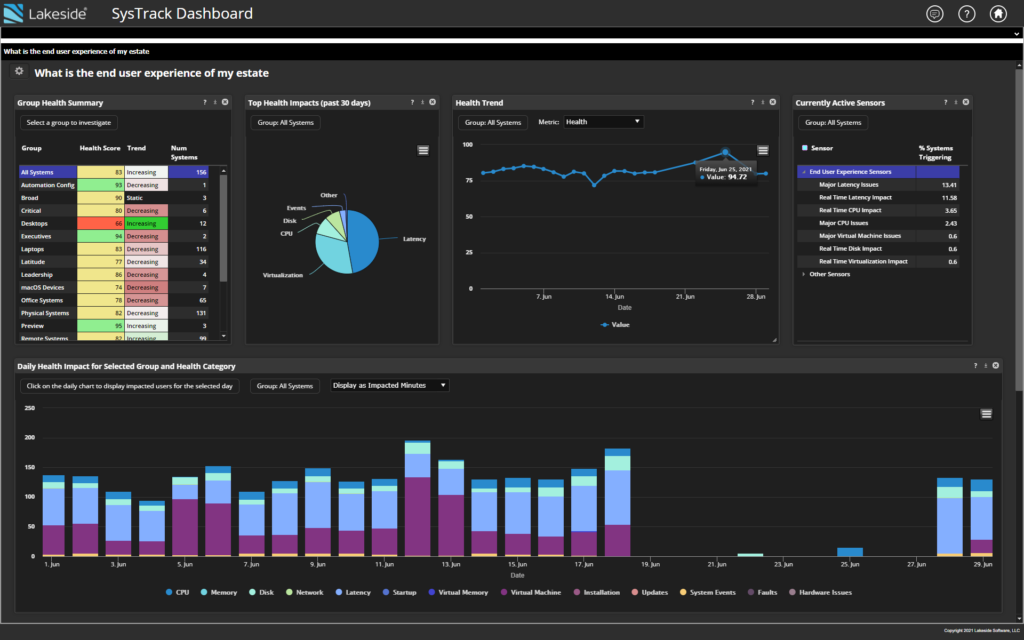Toggle System Events series in legend

click(707, 592)
